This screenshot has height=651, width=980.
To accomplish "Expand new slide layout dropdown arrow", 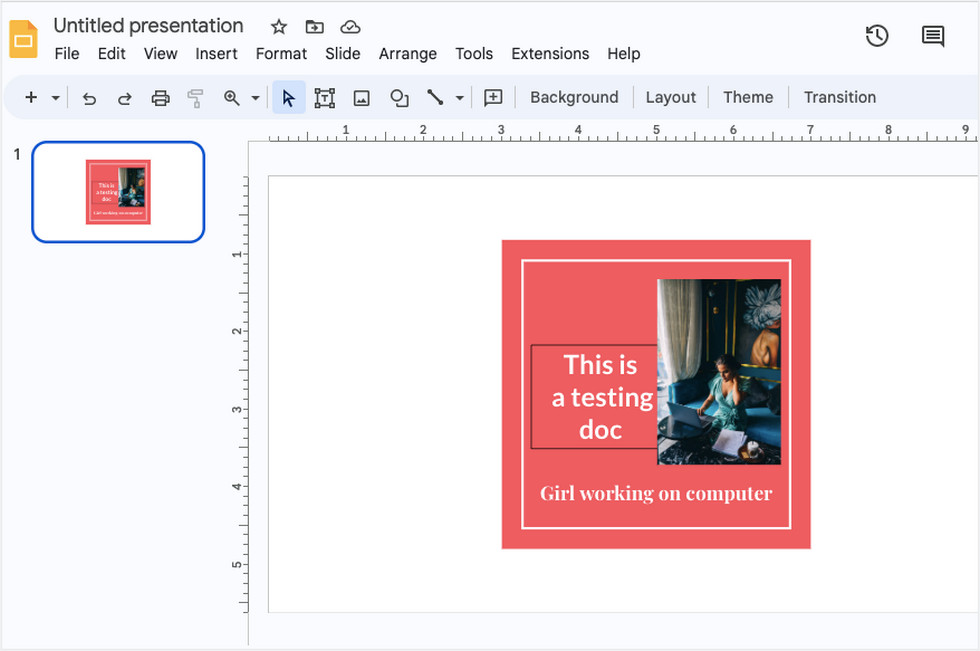I will coord(56,98).
